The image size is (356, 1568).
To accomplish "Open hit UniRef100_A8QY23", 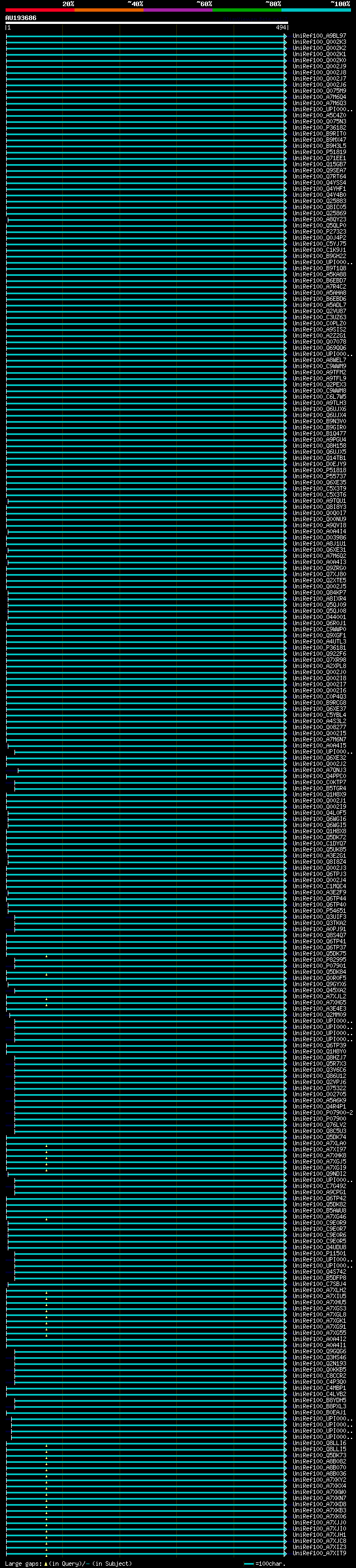I will (x=319, y=220).
